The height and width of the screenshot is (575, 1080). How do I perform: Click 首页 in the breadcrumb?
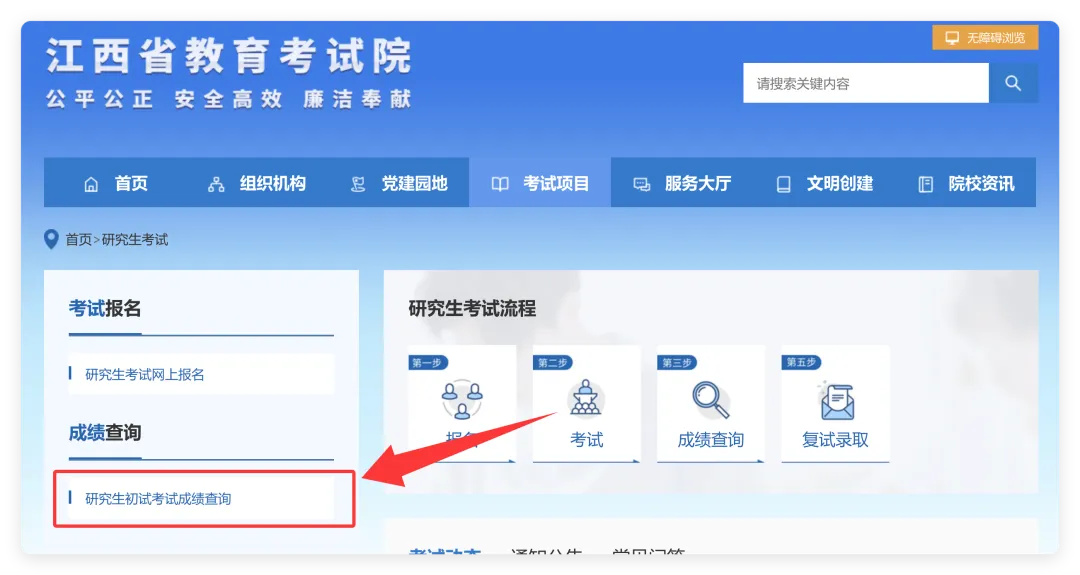pos(79,240)
